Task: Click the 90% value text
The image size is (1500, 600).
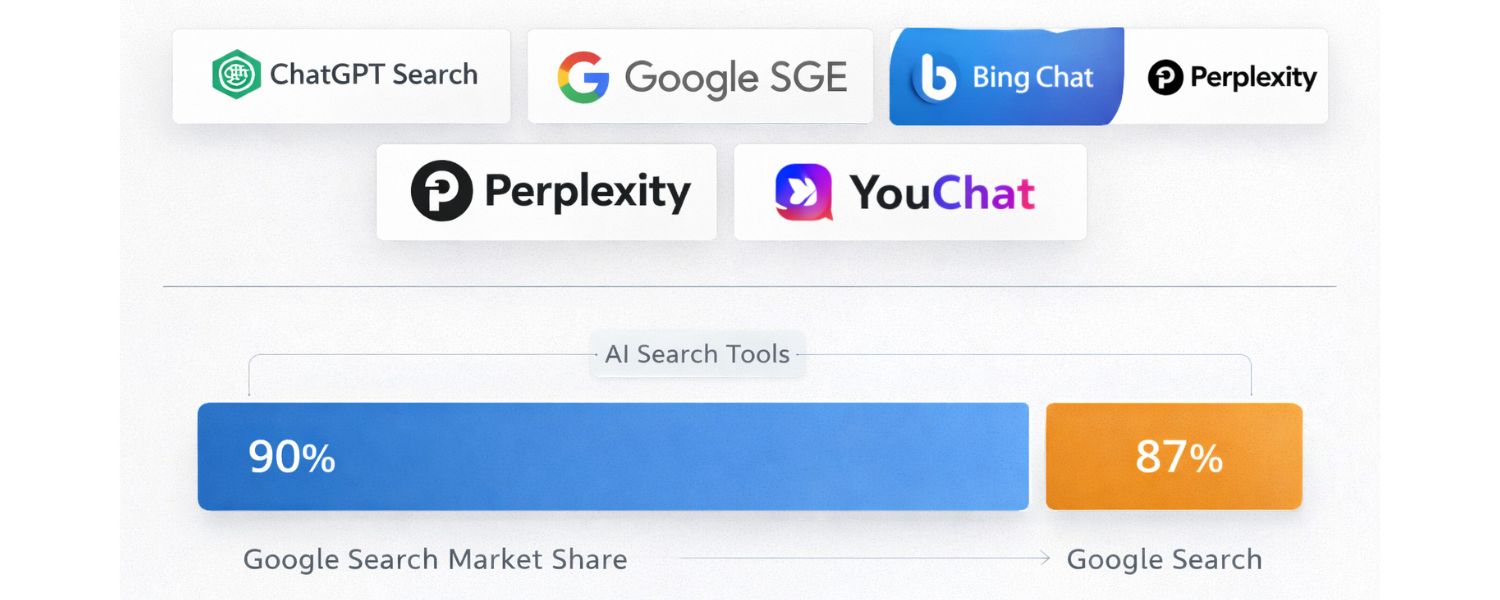Action: coord(291,457)
